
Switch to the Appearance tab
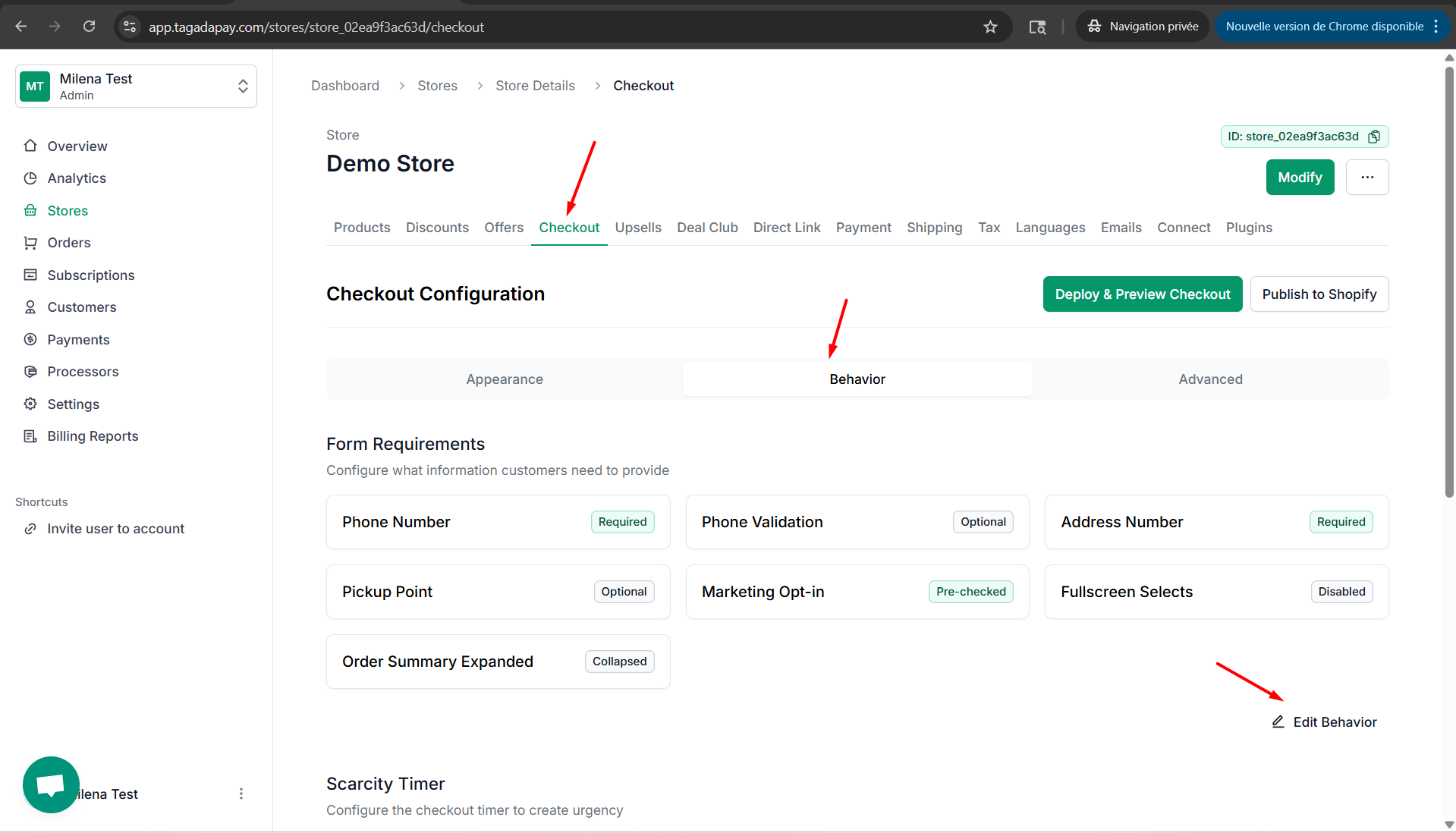coord(505,379)
